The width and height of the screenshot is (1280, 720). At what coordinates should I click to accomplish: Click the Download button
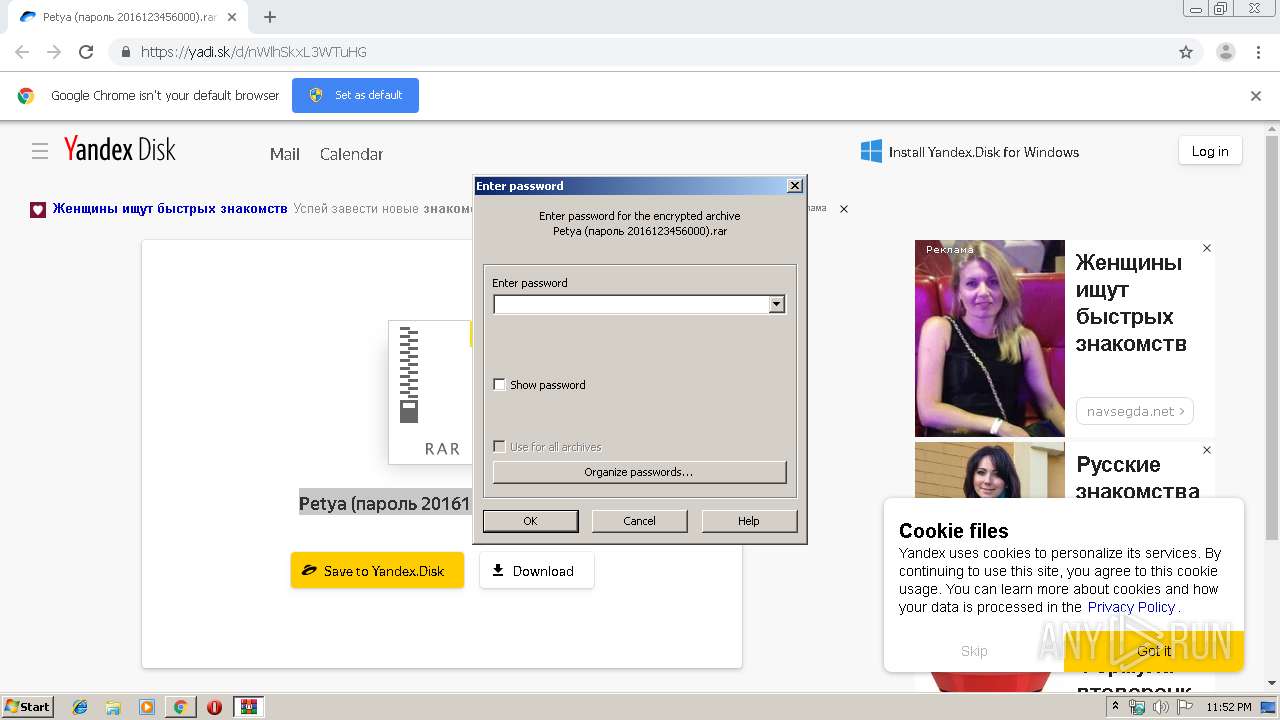(x=536, y=571)
